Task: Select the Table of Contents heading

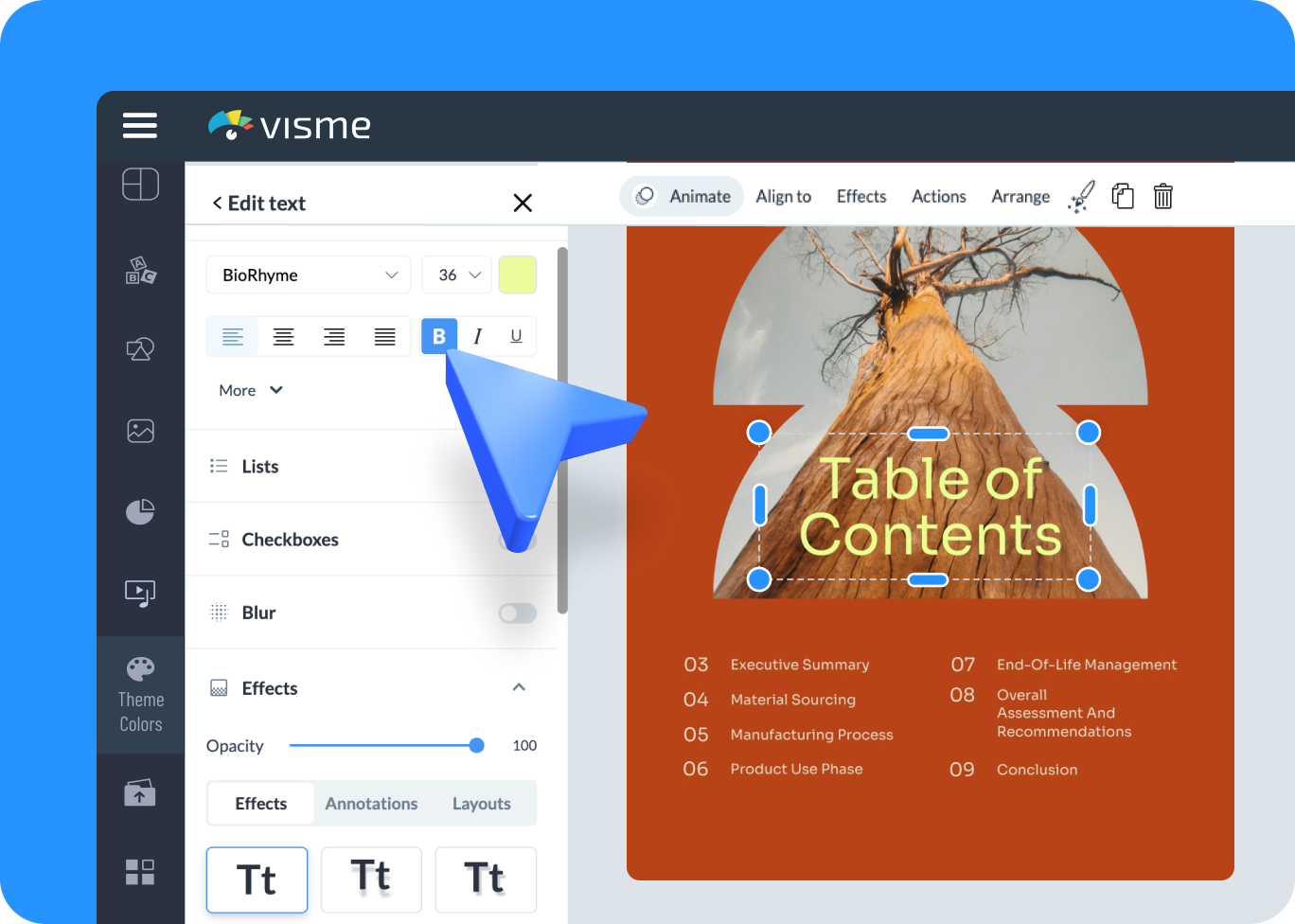Action: point(931,506)
